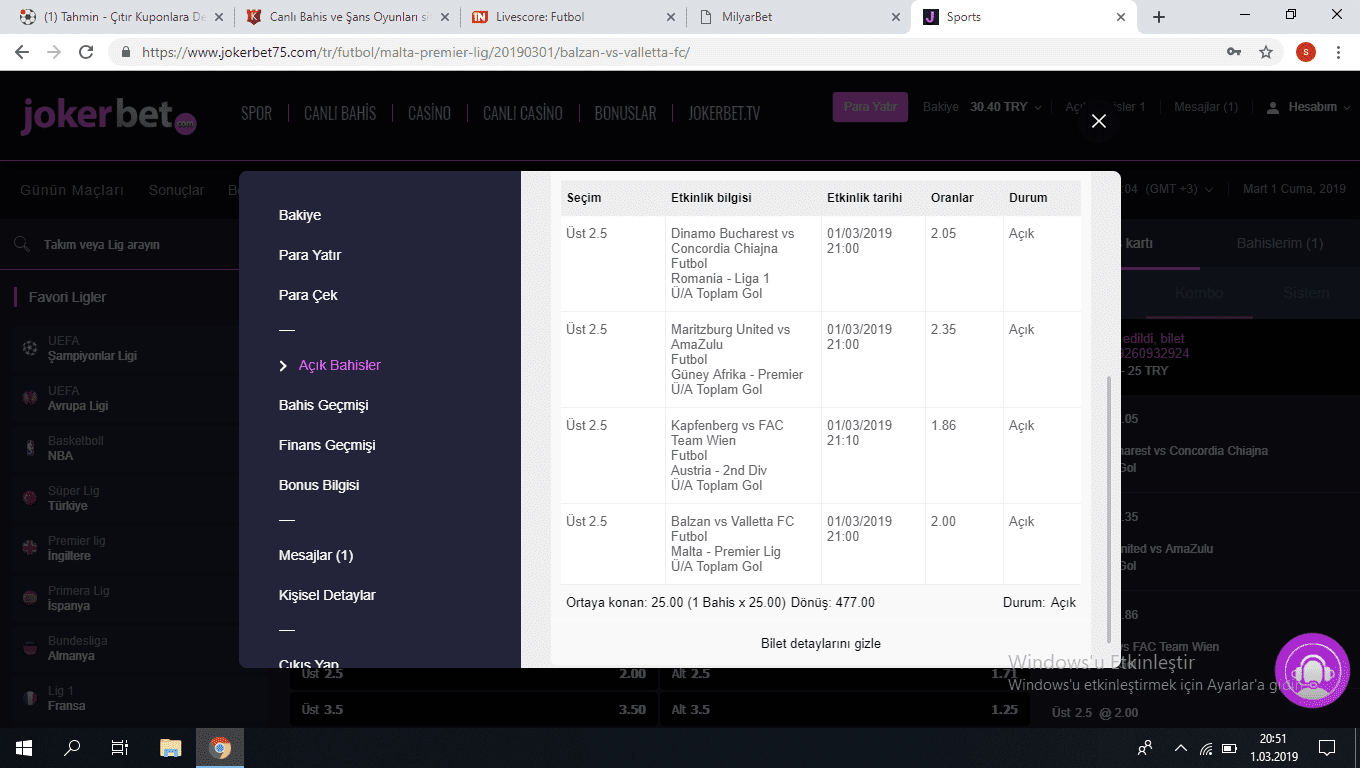Open the GMT +3 timezone dropdown
This screenshot has width=1360, height=768.
tap(1178, 189)
